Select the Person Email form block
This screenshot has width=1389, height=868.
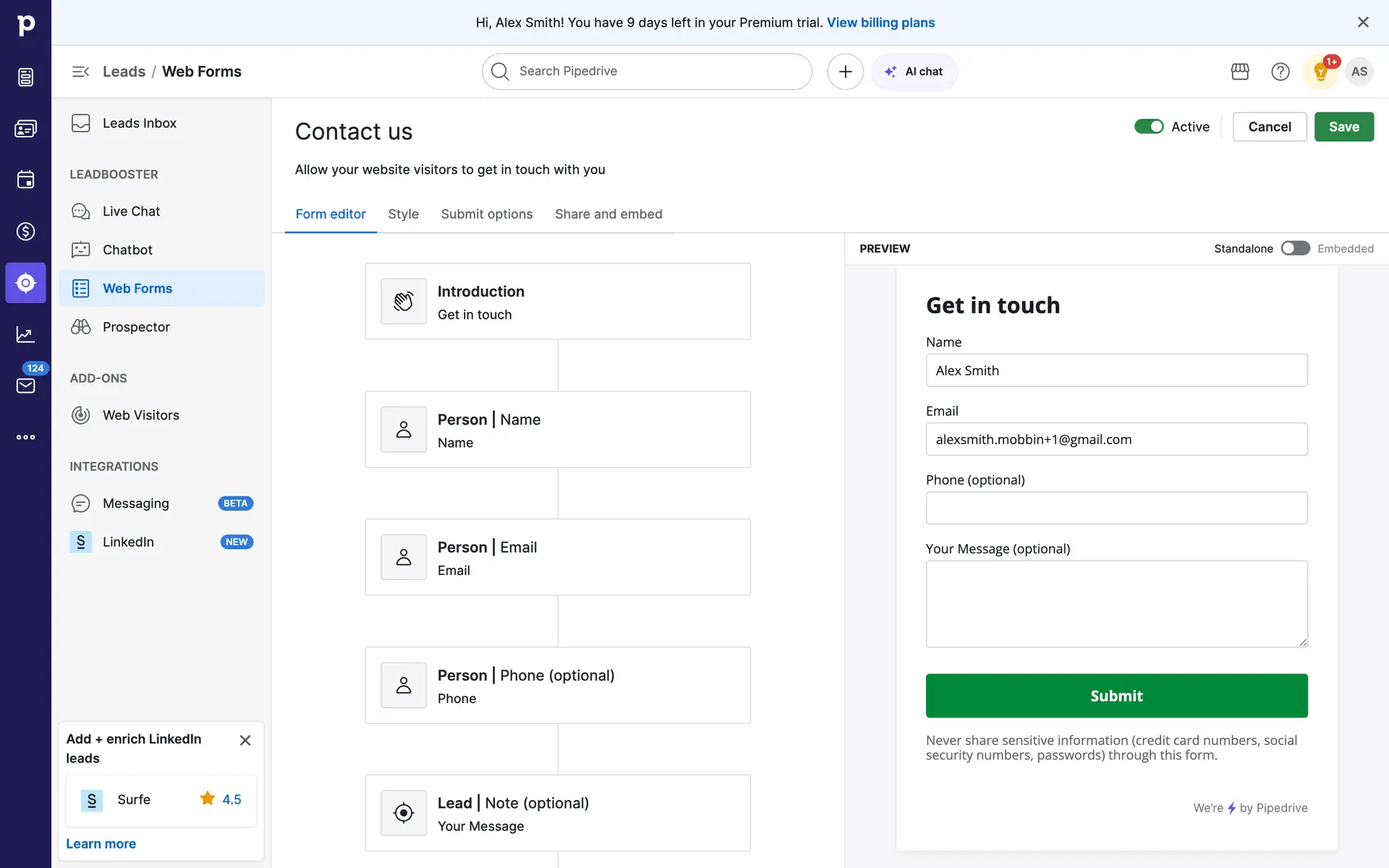pos(558,557)
